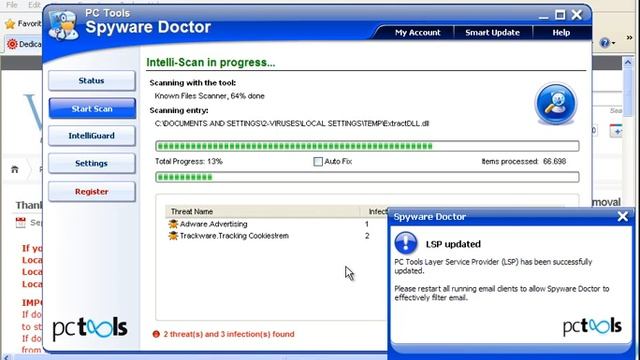Open the Help tab
640x360 pixels.
[x=561, y=33]
